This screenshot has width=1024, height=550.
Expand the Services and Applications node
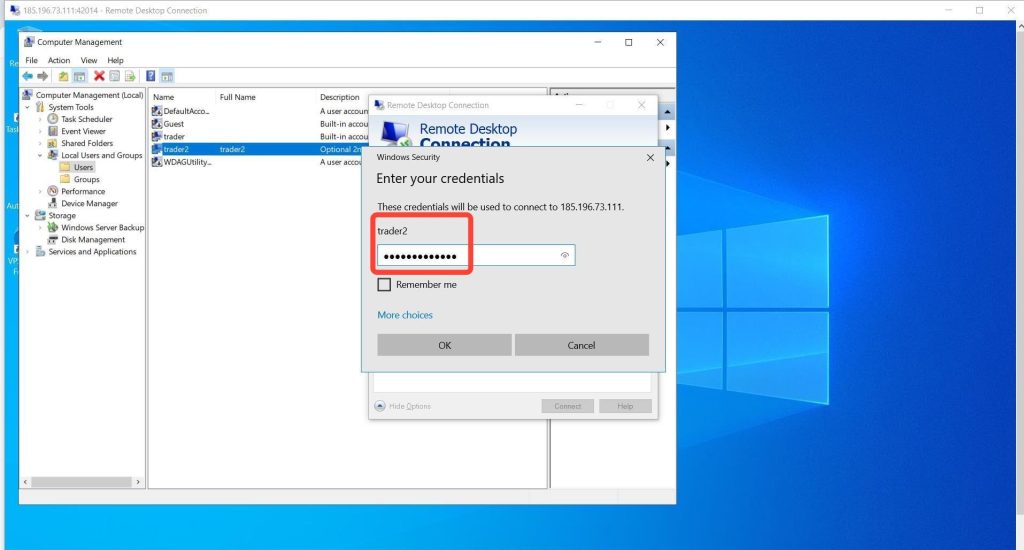pyautogui.click(x=28, y=252)
